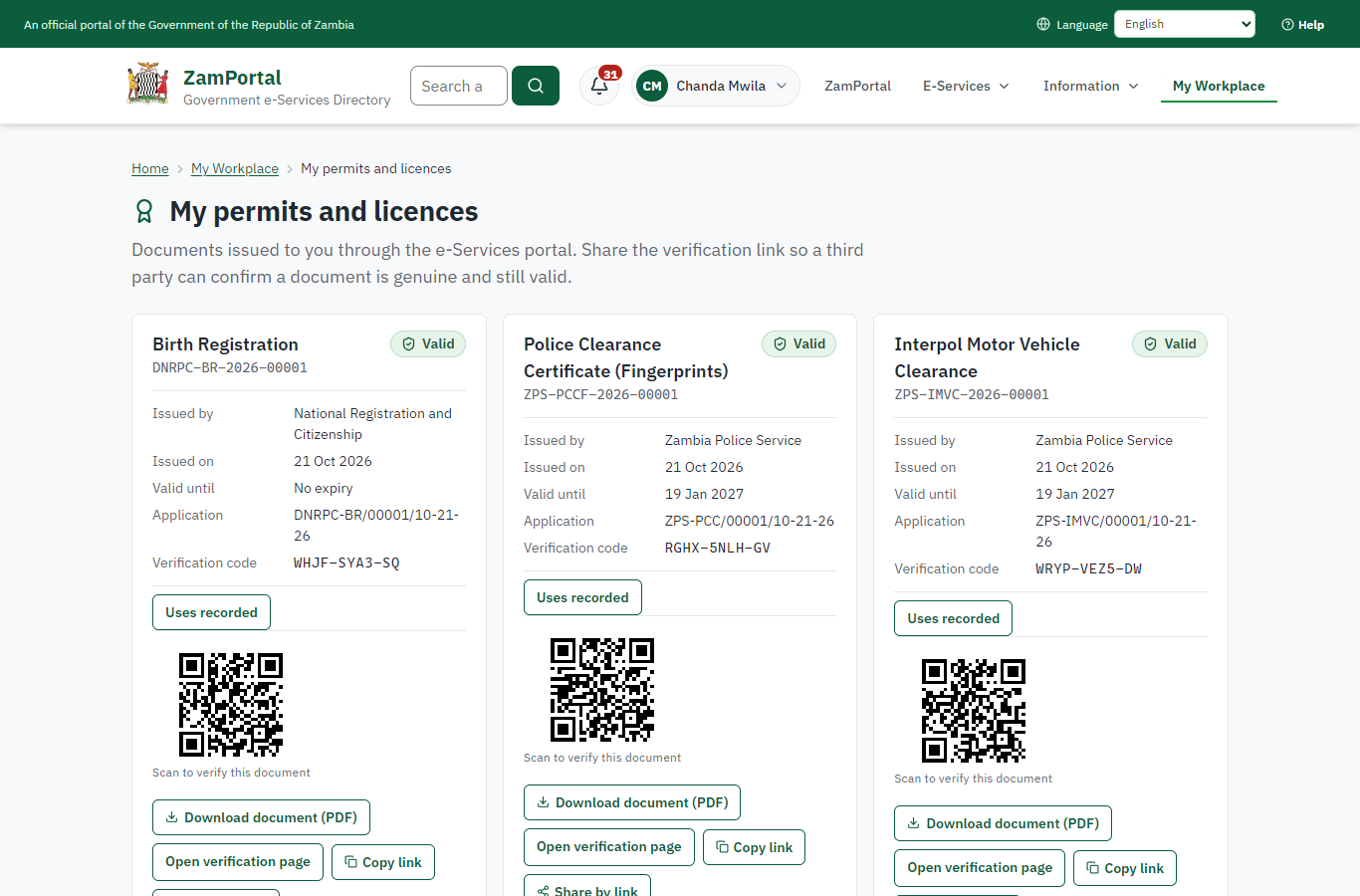Click the Birth Registration QR code
Screen dimensions: 1360x896
coord(231,705)
